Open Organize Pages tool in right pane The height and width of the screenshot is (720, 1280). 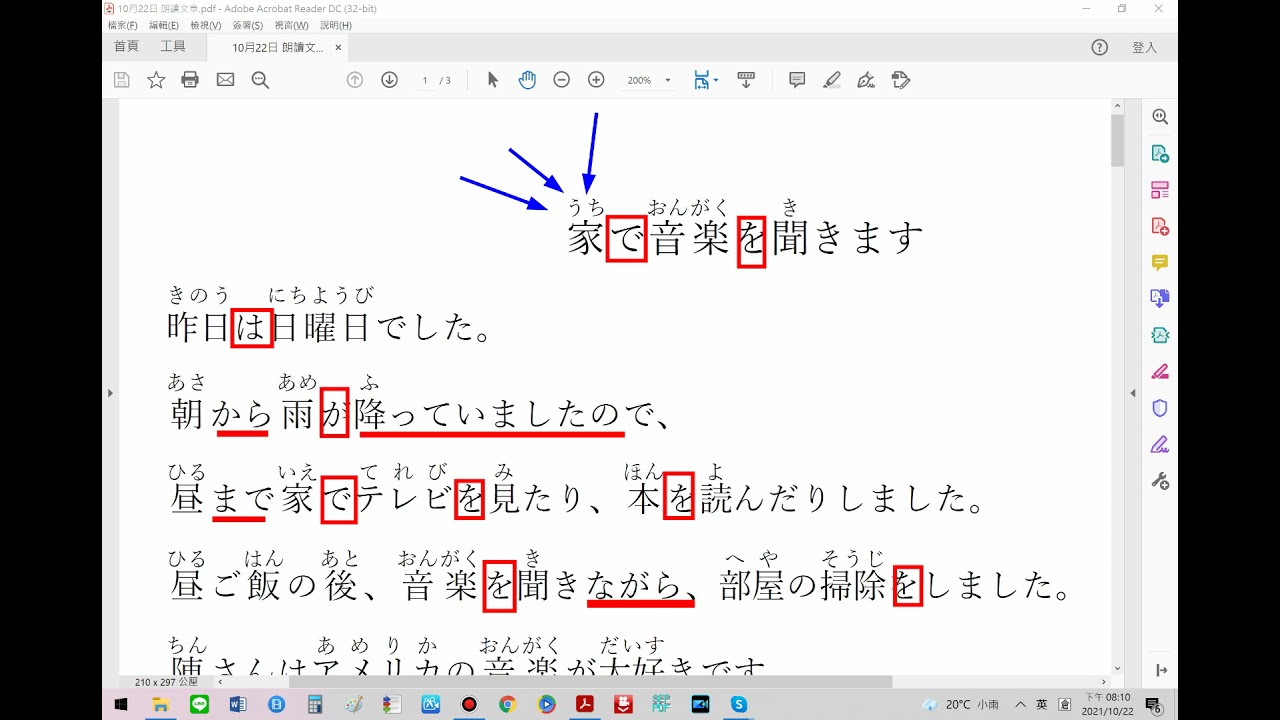click(1160, 190)
